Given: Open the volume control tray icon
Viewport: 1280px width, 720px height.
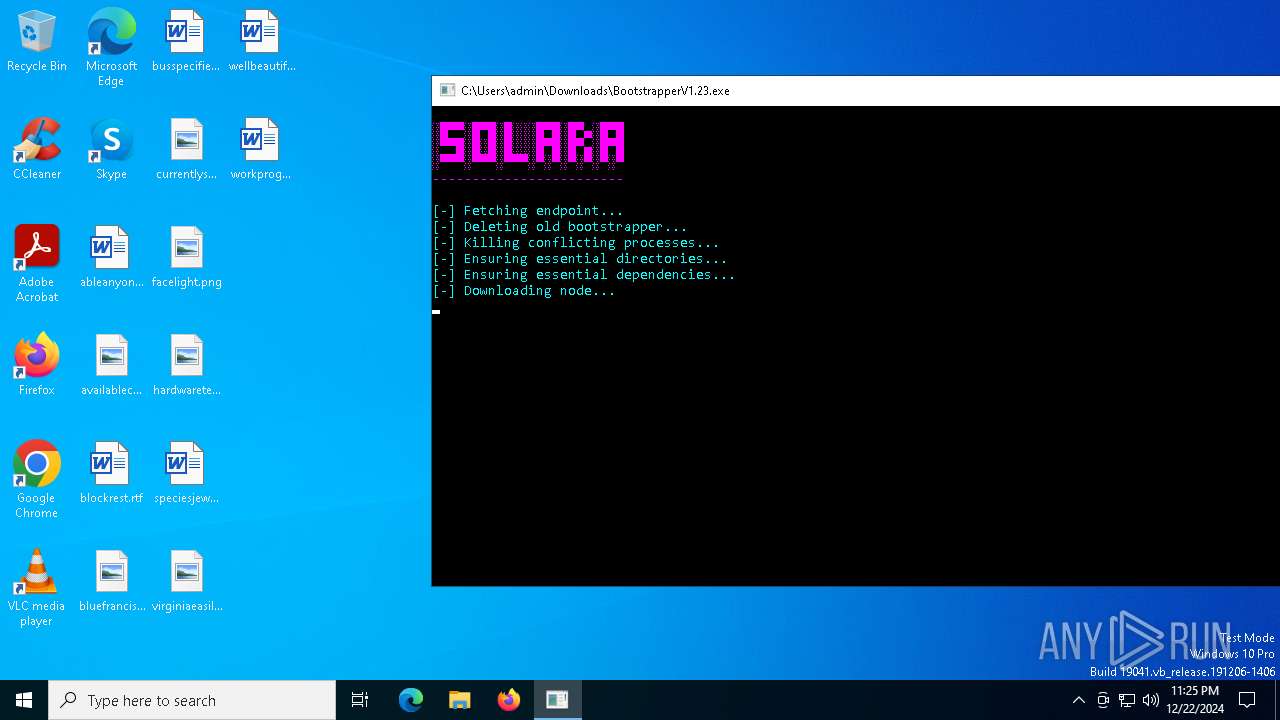Looking at the screenshot, I should pyautogui.click(x=1151, y=700).
